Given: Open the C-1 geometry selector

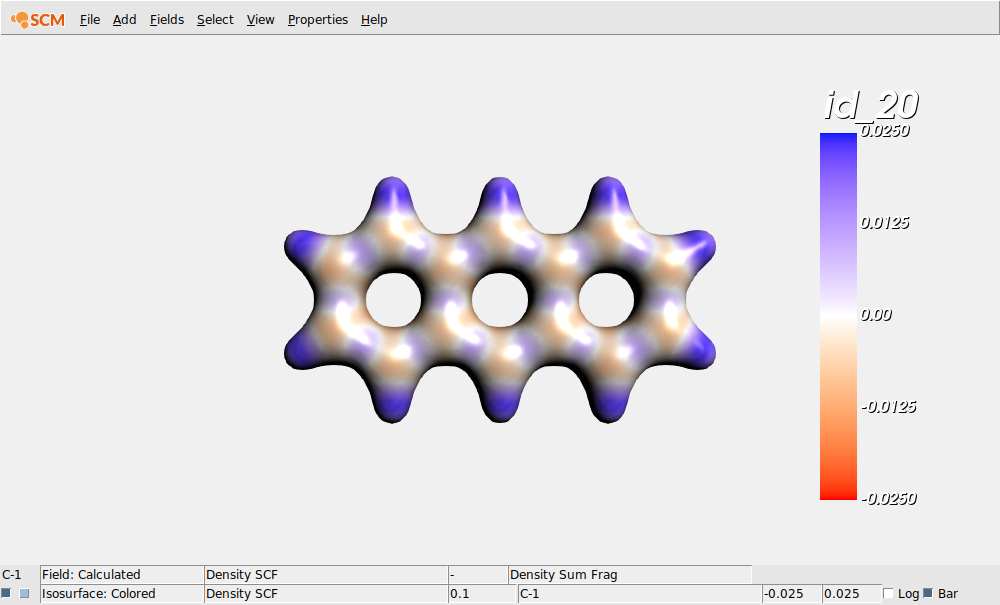Looking at the screenshot, I should pos(635,593).
